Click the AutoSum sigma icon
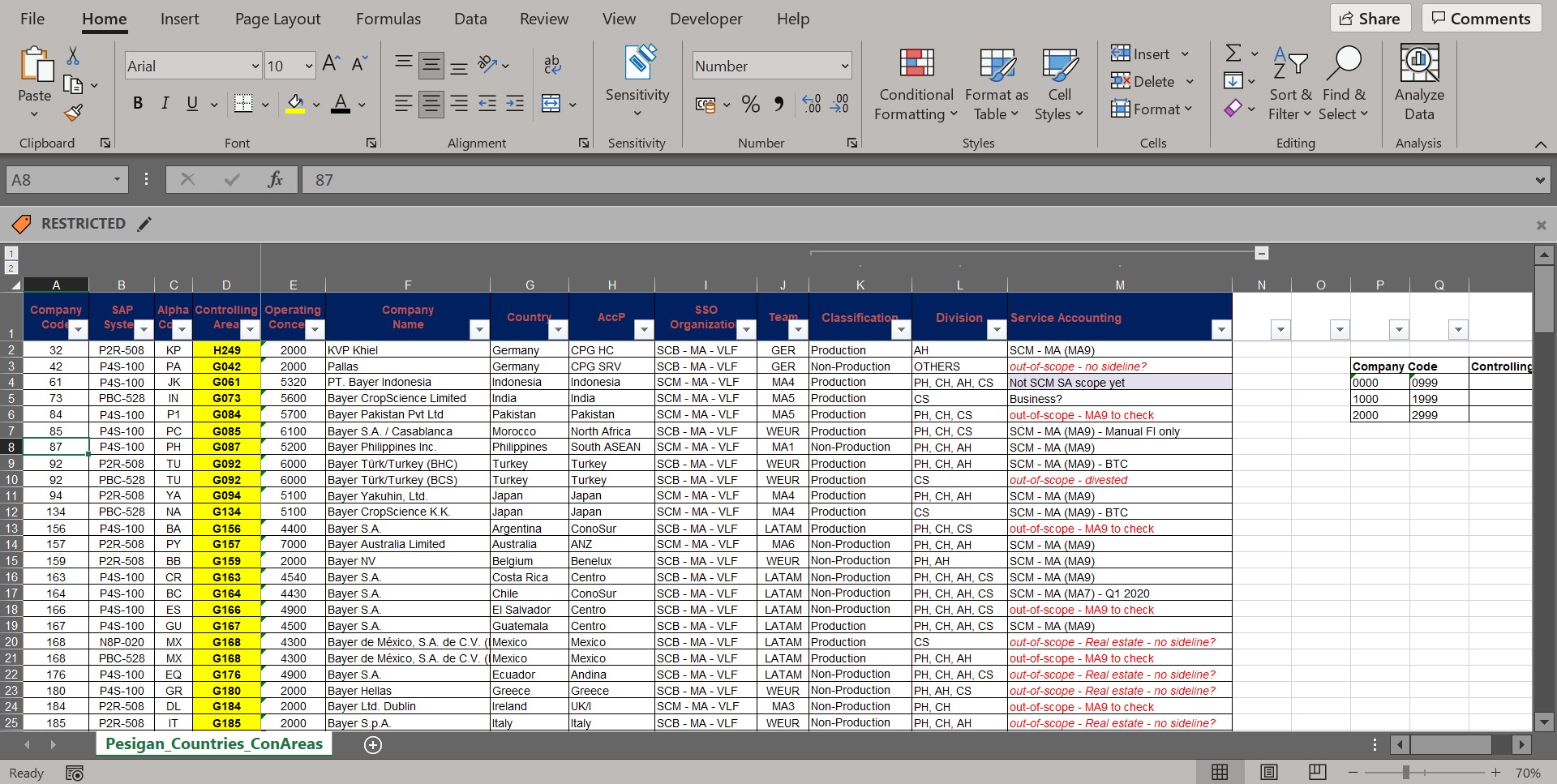This screenshot has height=784, width=1557. click(1233, 54)
